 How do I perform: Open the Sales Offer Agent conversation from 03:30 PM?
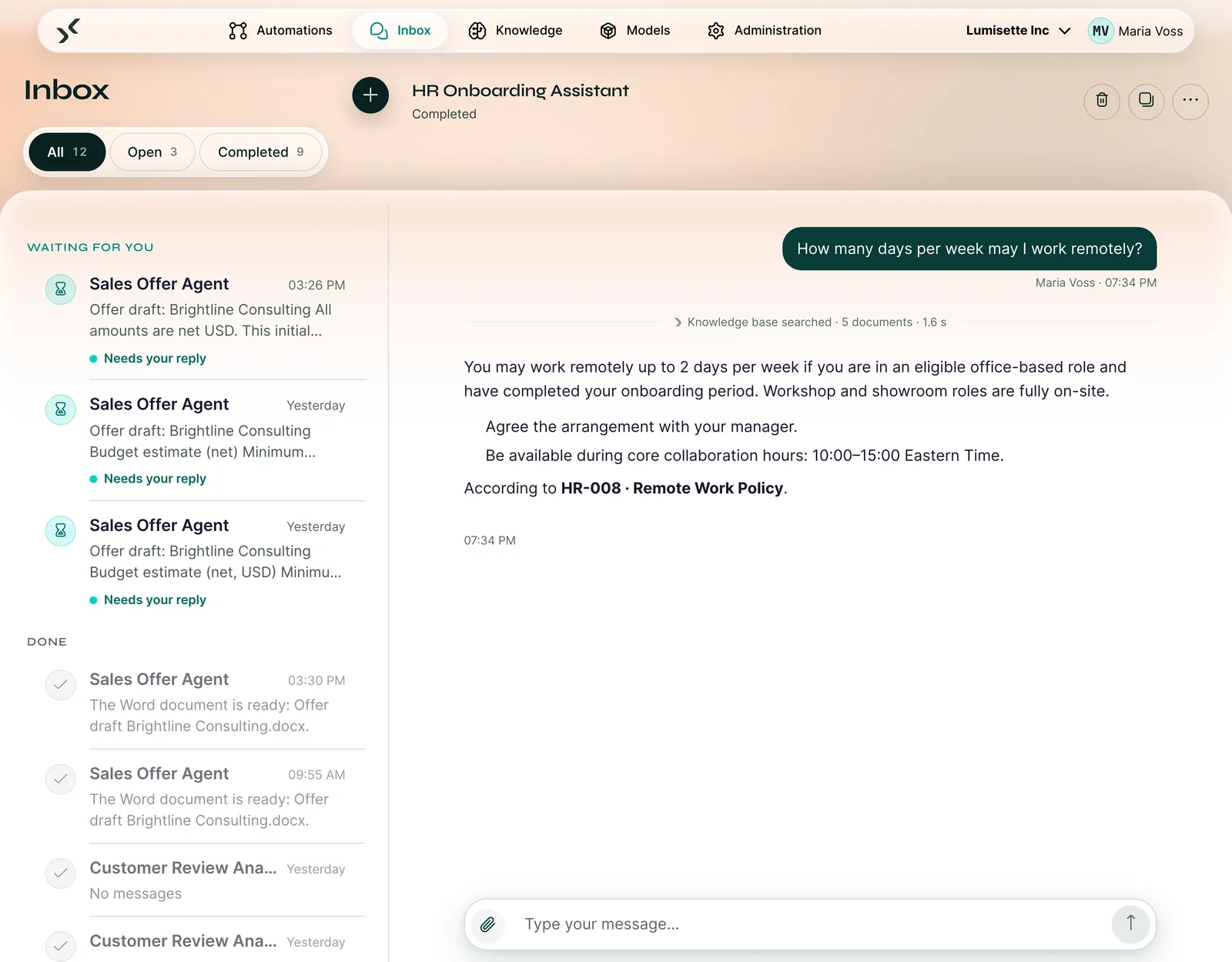205,702
